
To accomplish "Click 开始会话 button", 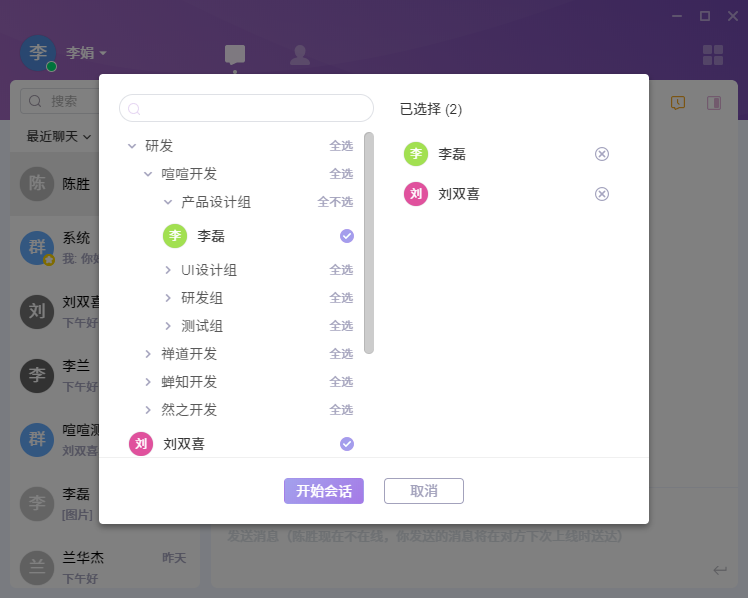I will [x=323, y=491].
